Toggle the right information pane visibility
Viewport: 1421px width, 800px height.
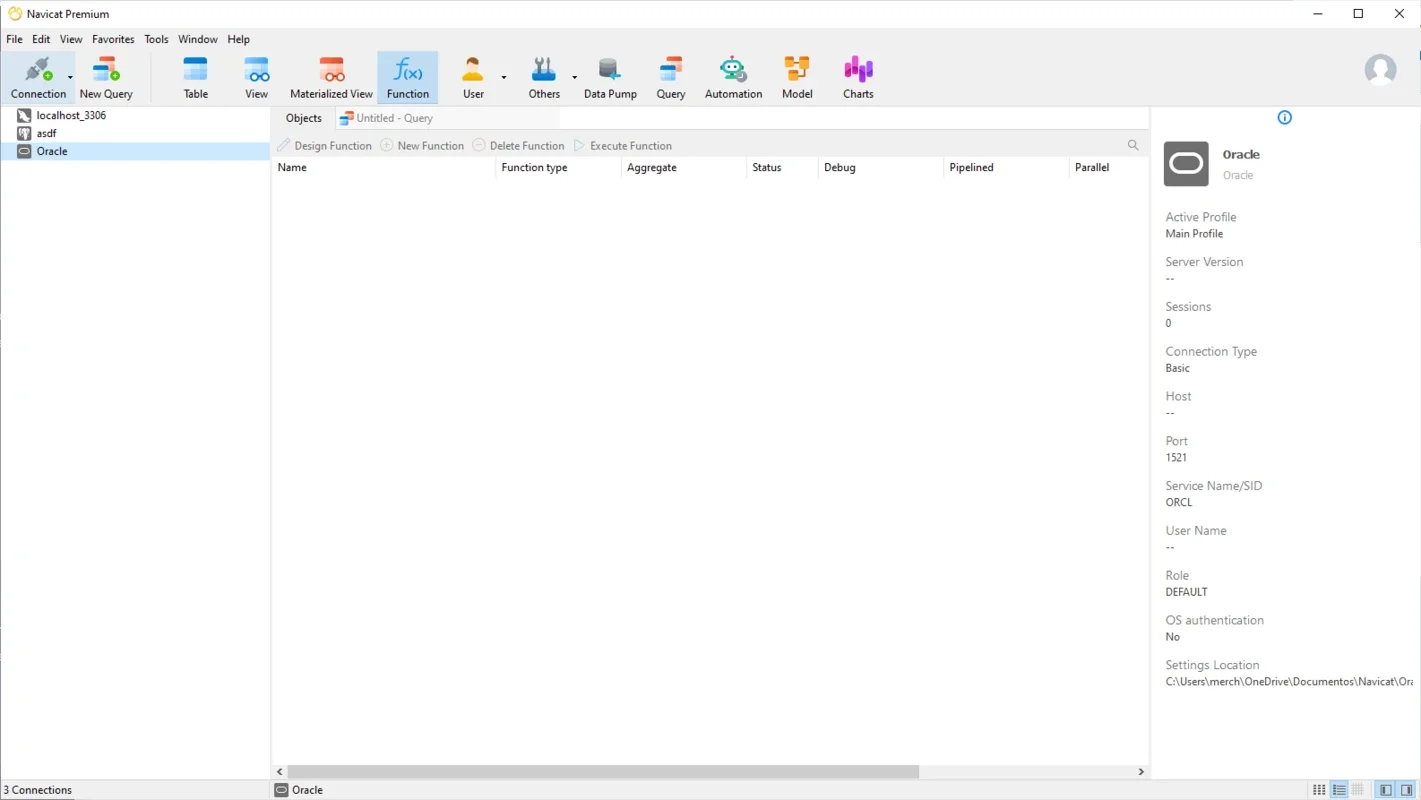1407,790
